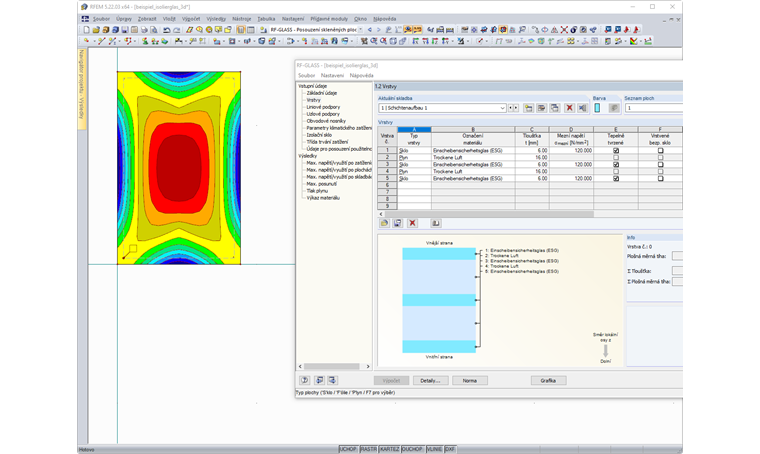760x454 pixels.
Task: Toggle tepelně tvrzené checkbox for layer 3
Action: click(x=616, y=165)
